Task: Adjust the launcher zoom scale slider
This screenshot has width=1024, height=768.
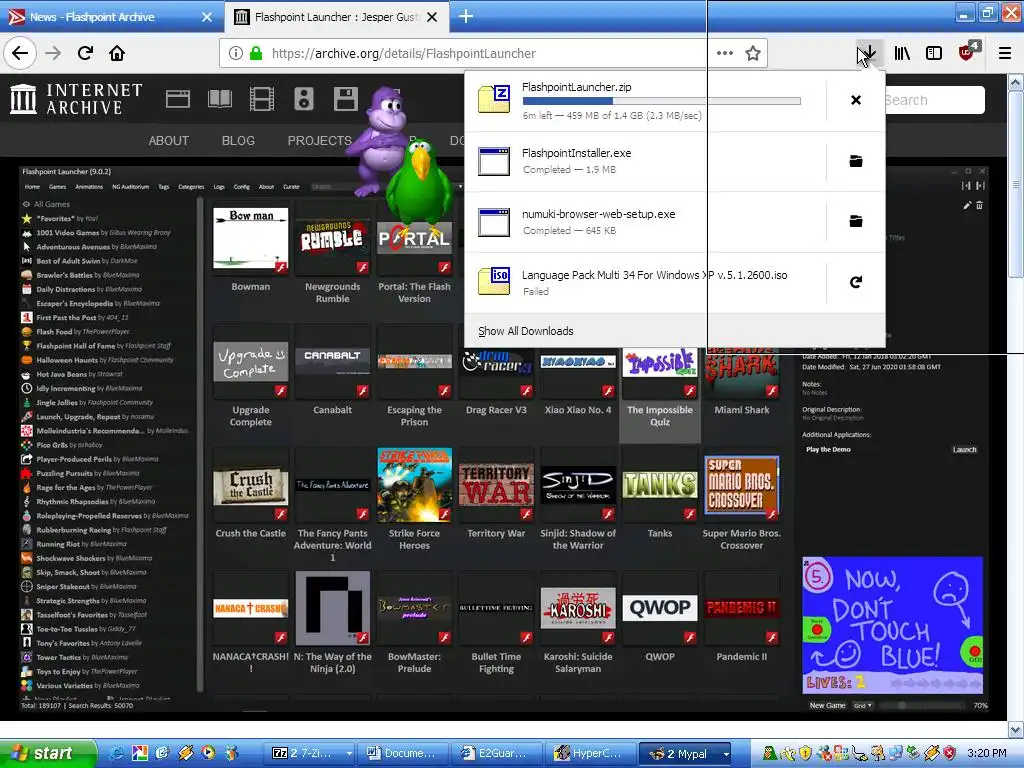Action: point(923,705)
